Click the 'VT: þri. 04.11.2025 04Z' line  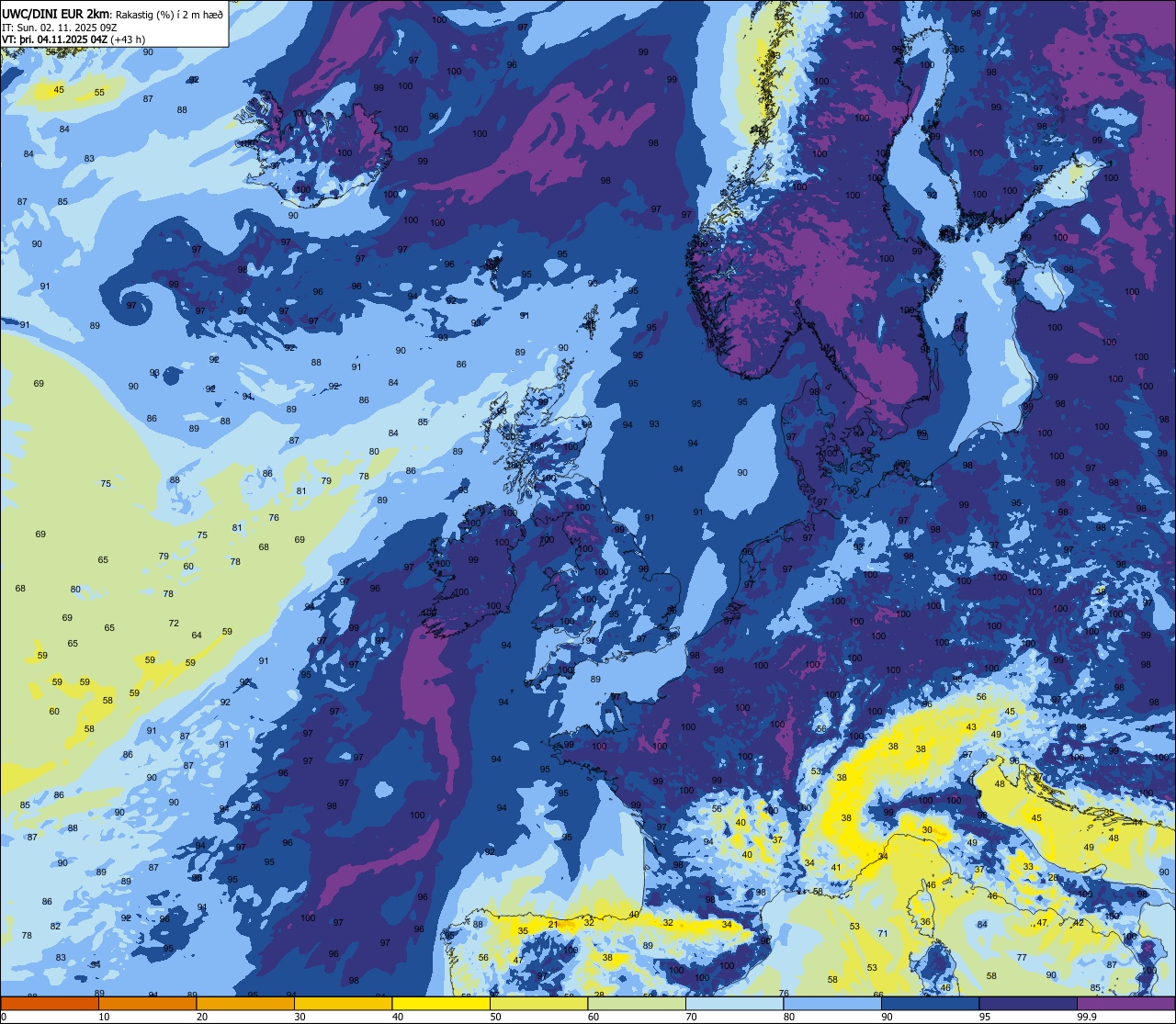(54, 39)
